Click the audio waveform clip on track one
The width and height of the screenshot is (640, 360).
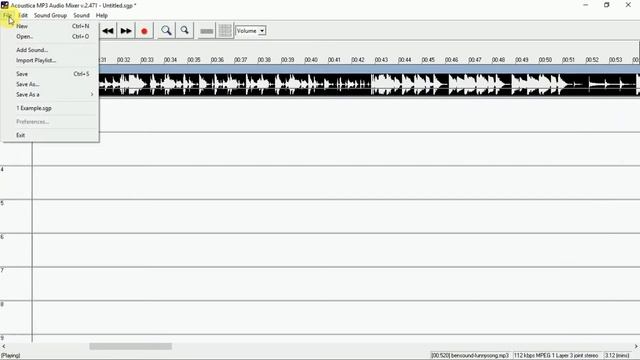[x=369, y=84]
